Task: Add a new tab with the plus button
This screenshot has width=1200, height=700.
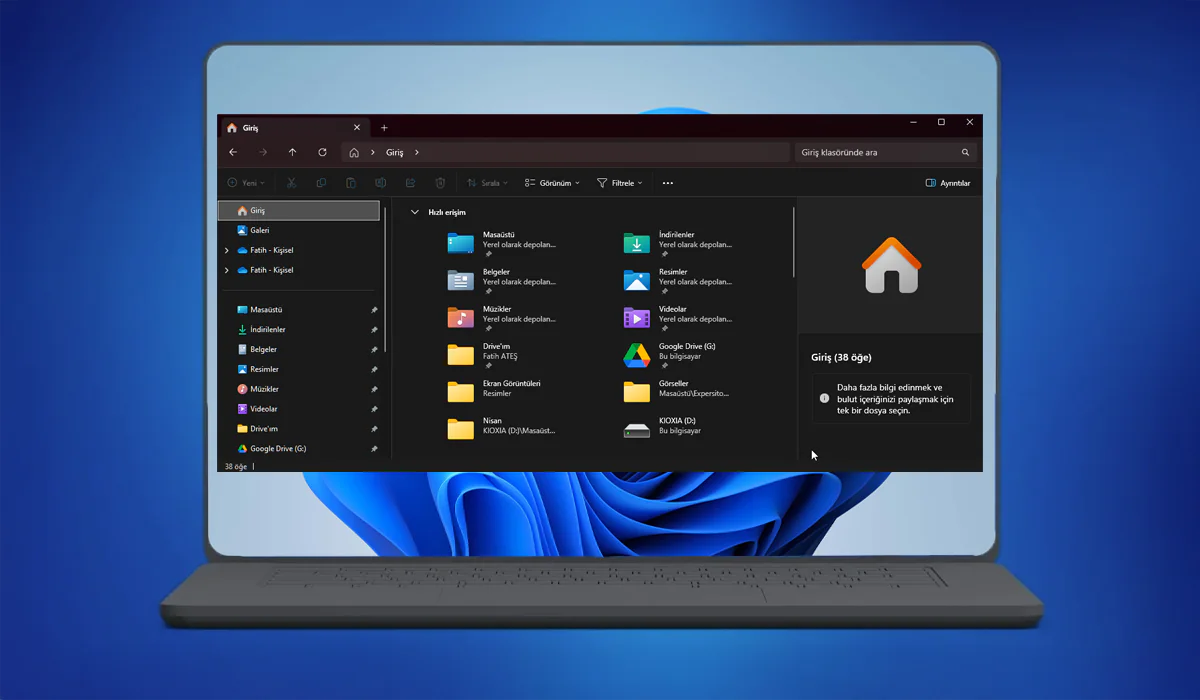Action: coord(384,127)
